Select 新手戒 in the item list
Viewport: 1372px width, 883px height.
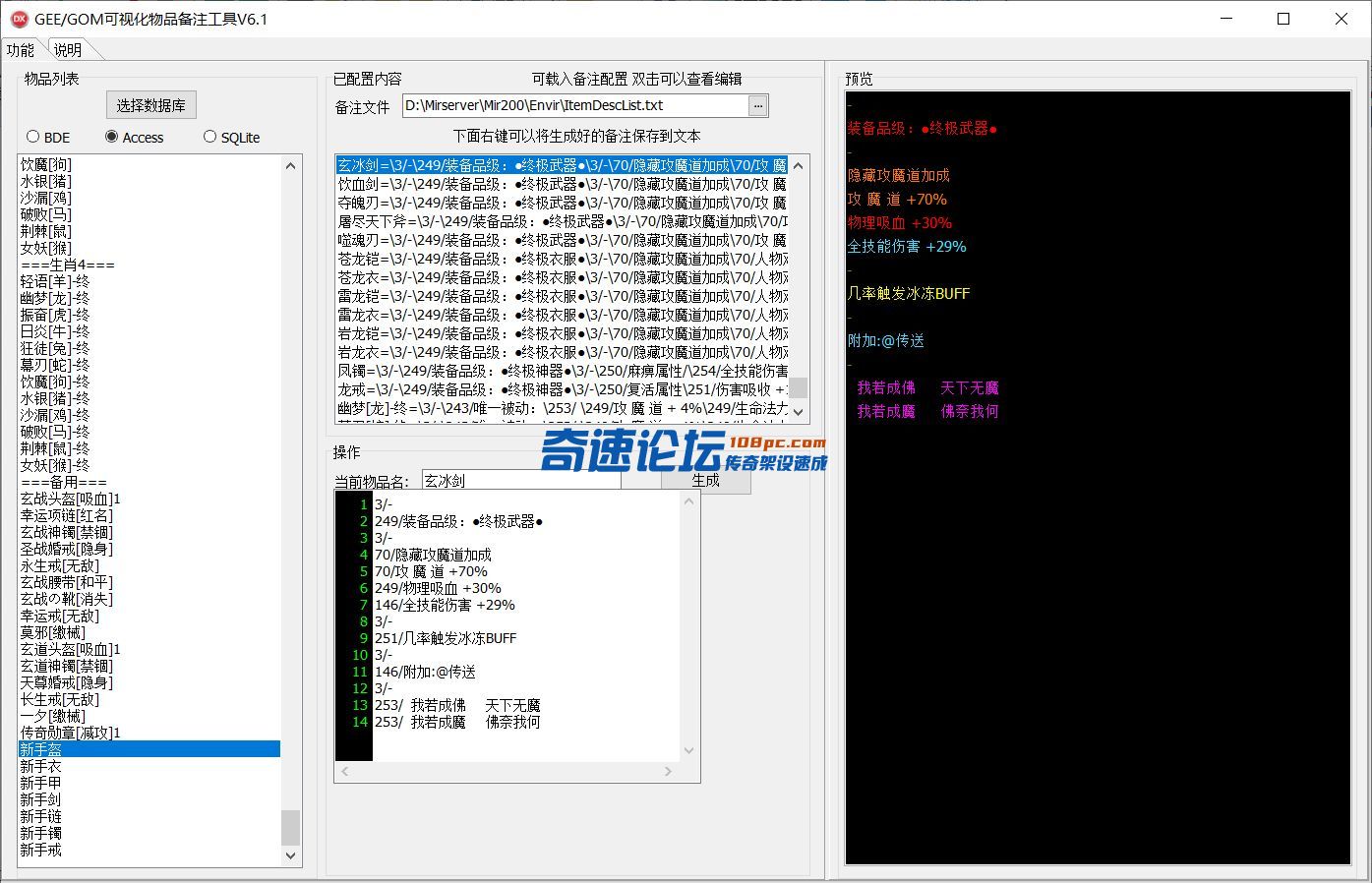pyautogui.click(x=149, y=850)
